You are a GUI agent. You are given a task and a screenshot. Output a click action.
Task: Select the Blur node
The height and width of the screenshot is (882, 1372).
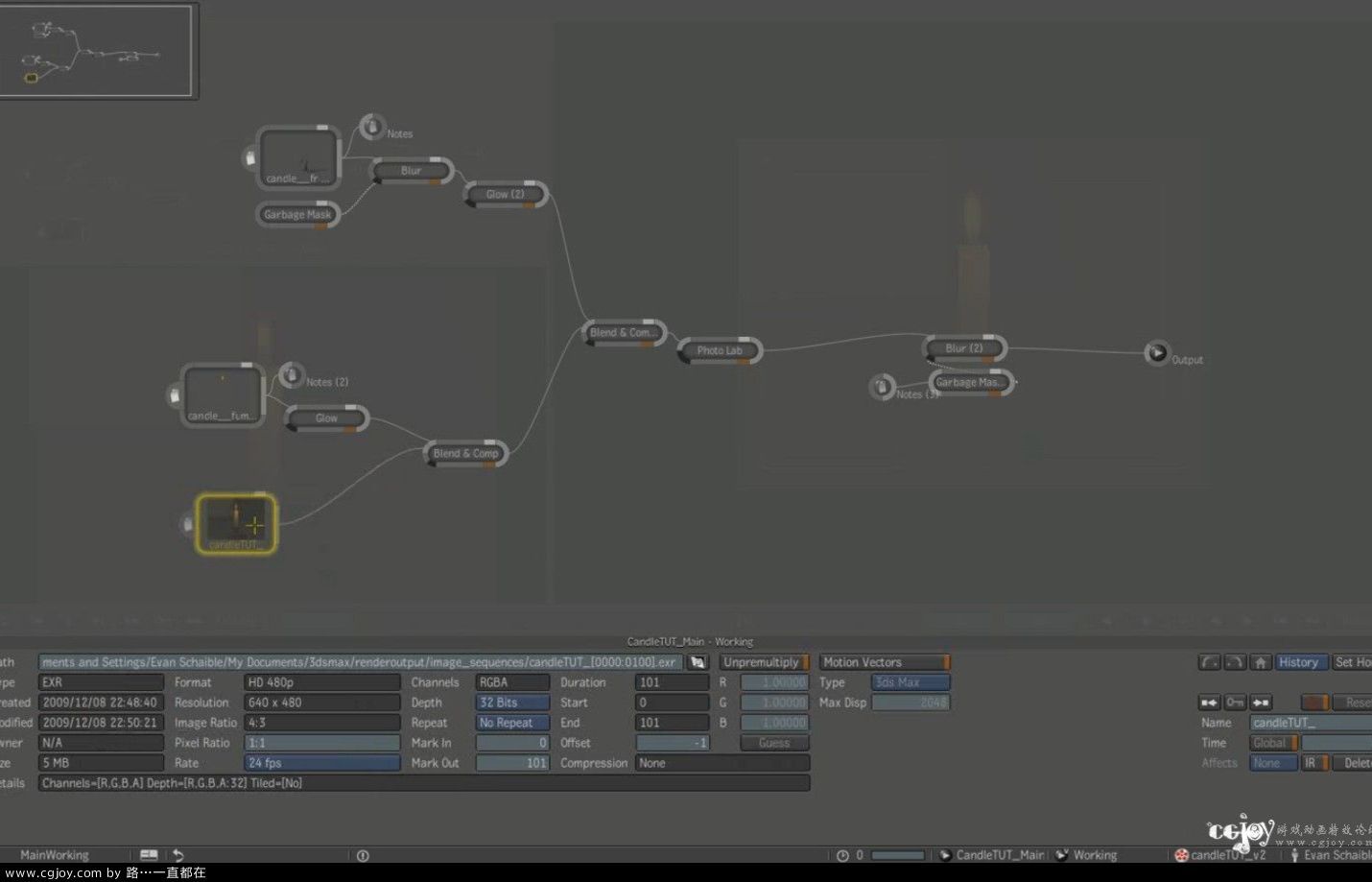coord(412,171)
